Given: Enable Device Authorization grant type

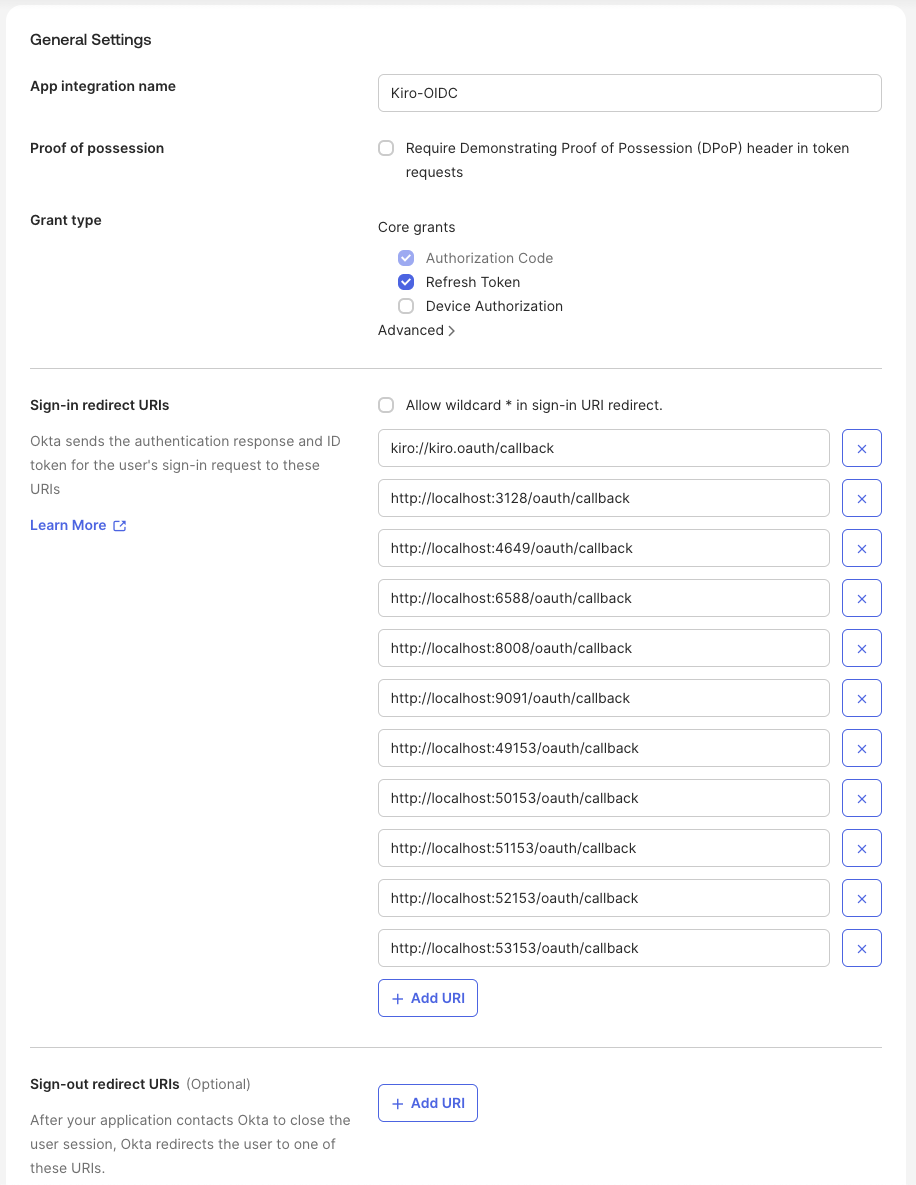Looking at the screenshot, I should point(406,306).
